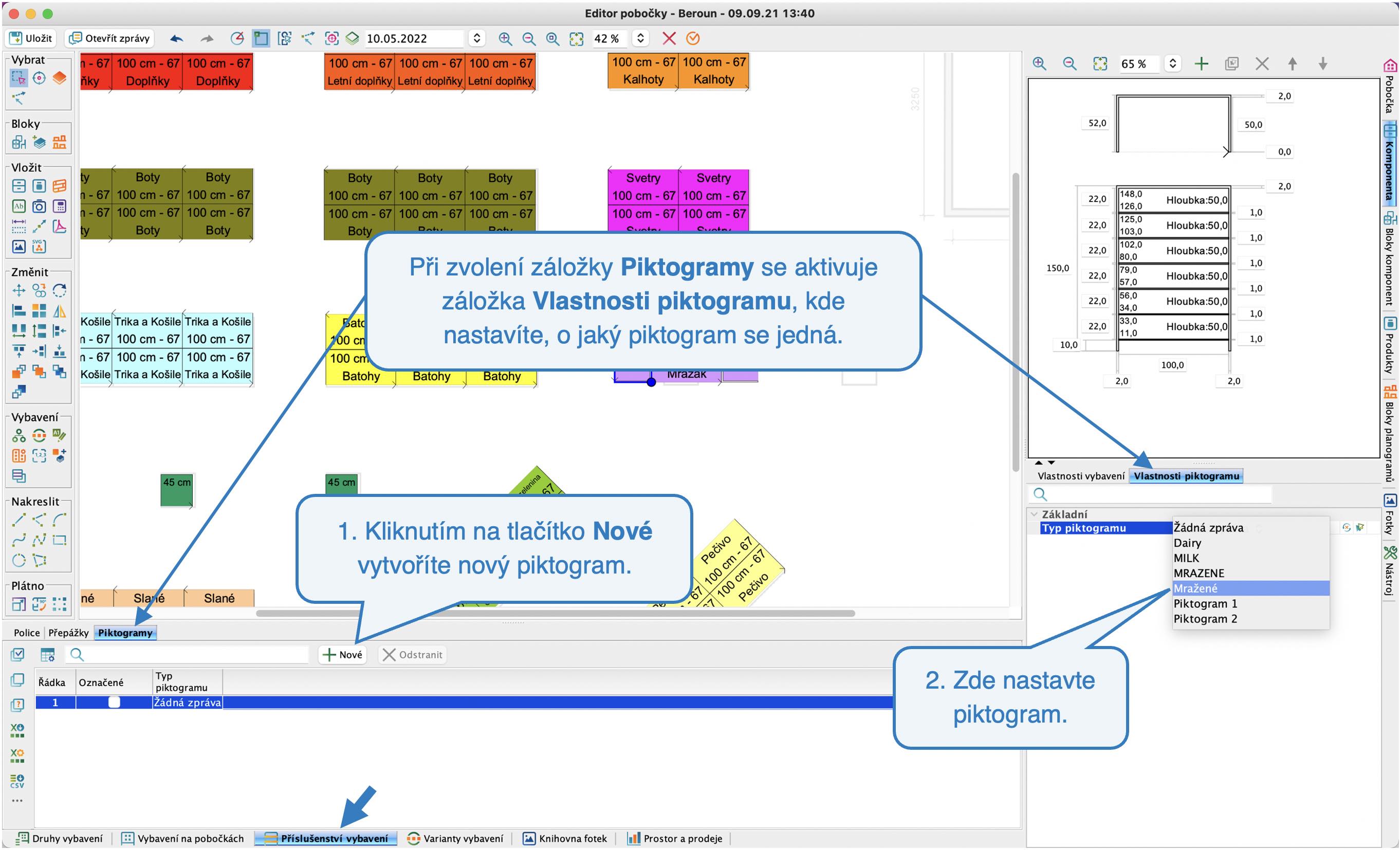Switch to the Police tab
The image size is (1400, 850).
click(x=27, y=633)
